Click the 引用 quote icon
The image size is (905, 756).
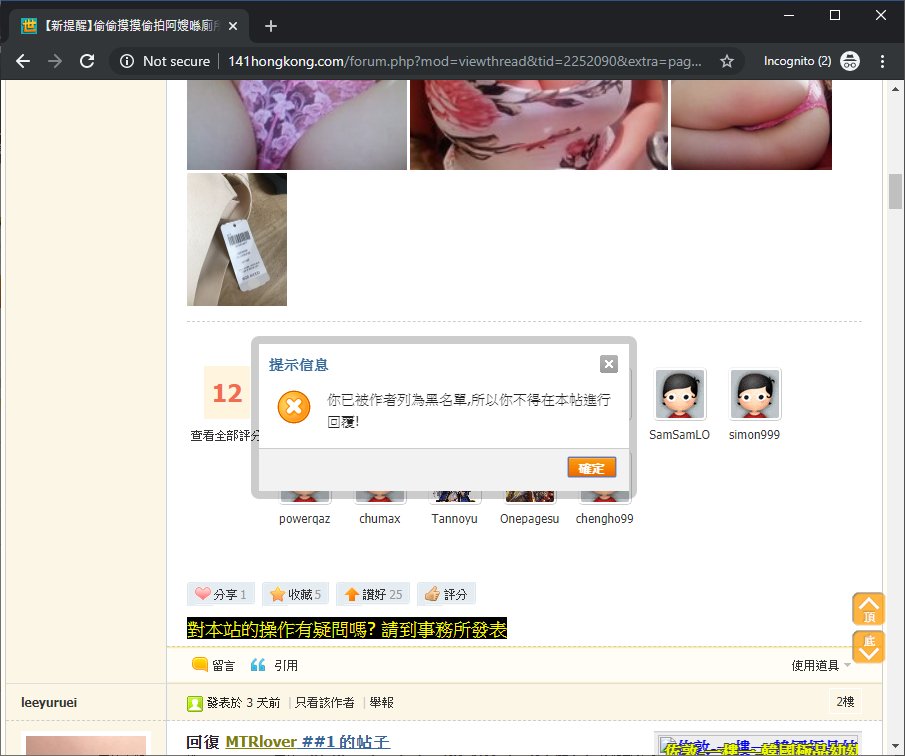[258, 665]
